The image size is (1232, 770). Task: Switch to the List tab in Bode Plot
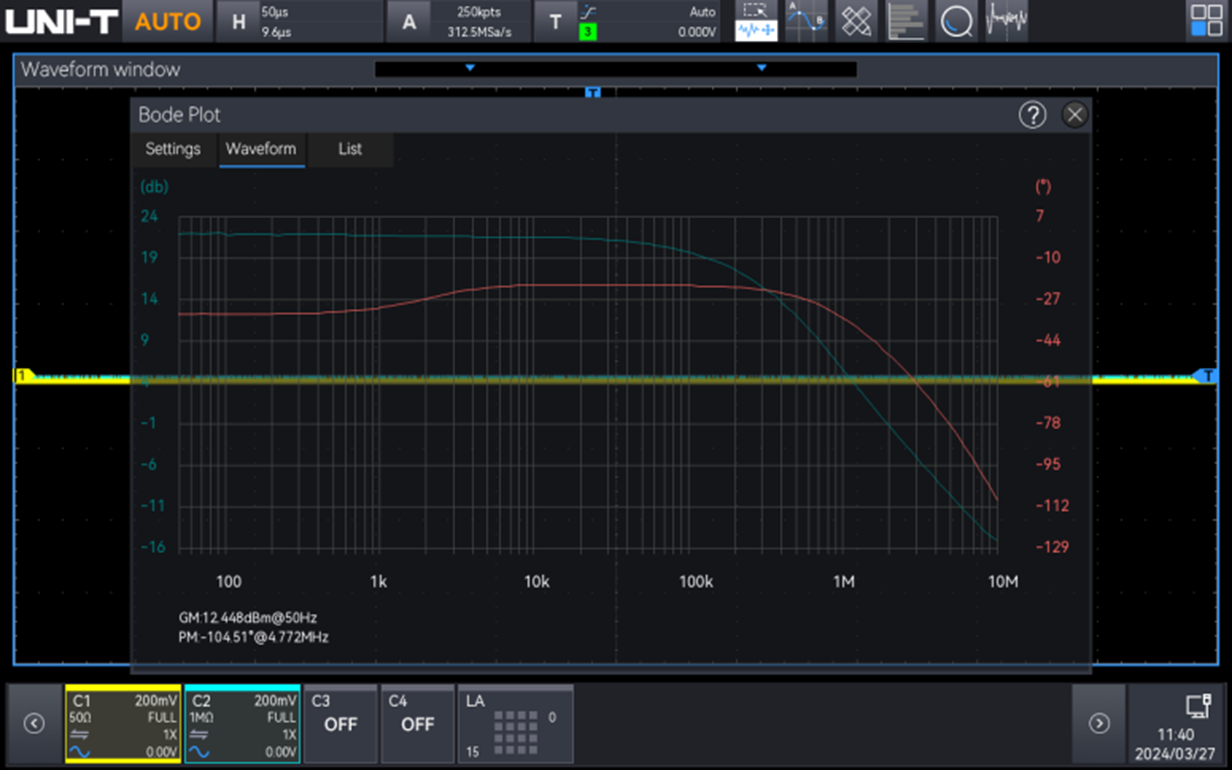pos(349,150)
